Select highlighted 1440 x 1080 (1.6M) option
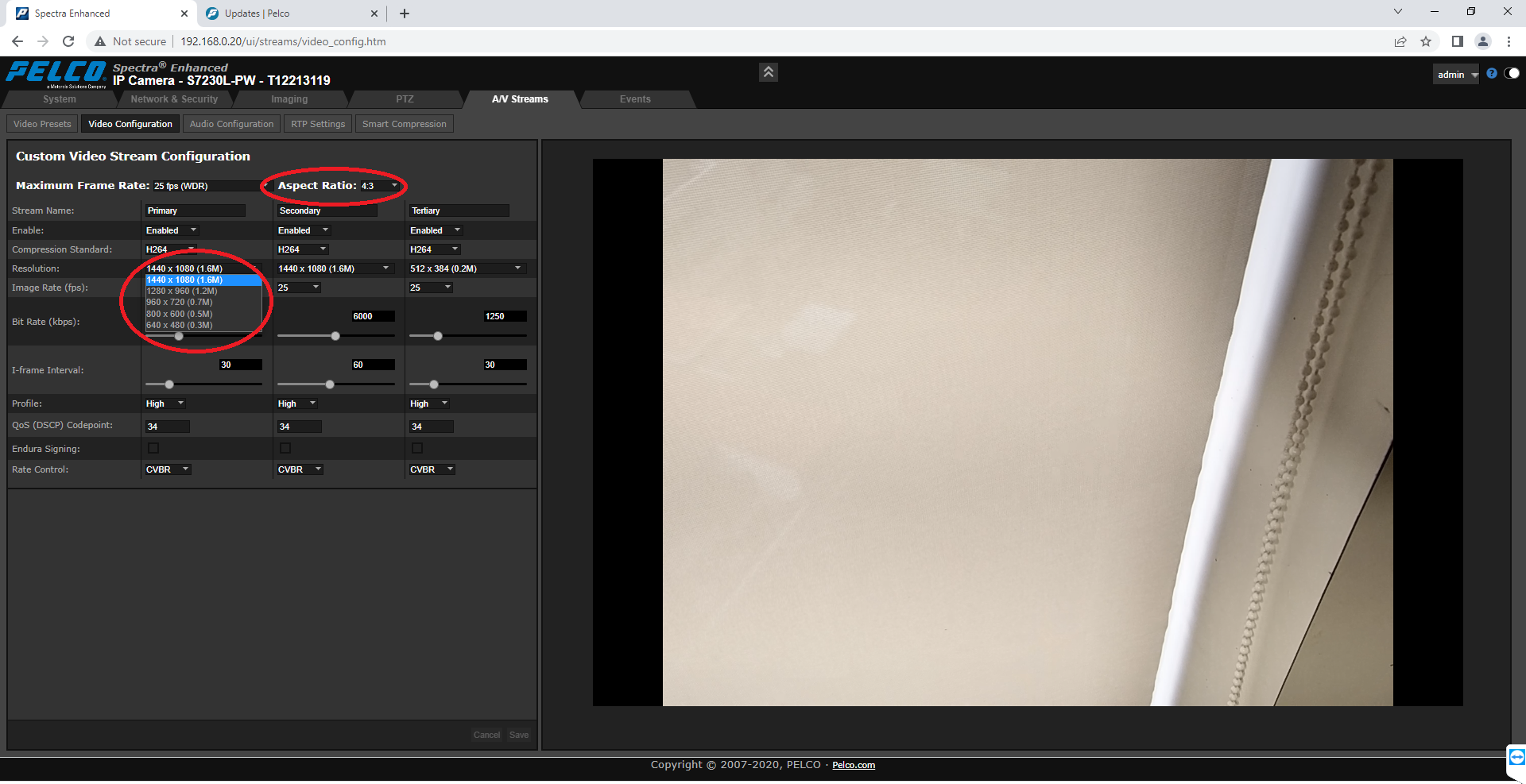This screenshot has width=1526, height=784. click(203, 280)
